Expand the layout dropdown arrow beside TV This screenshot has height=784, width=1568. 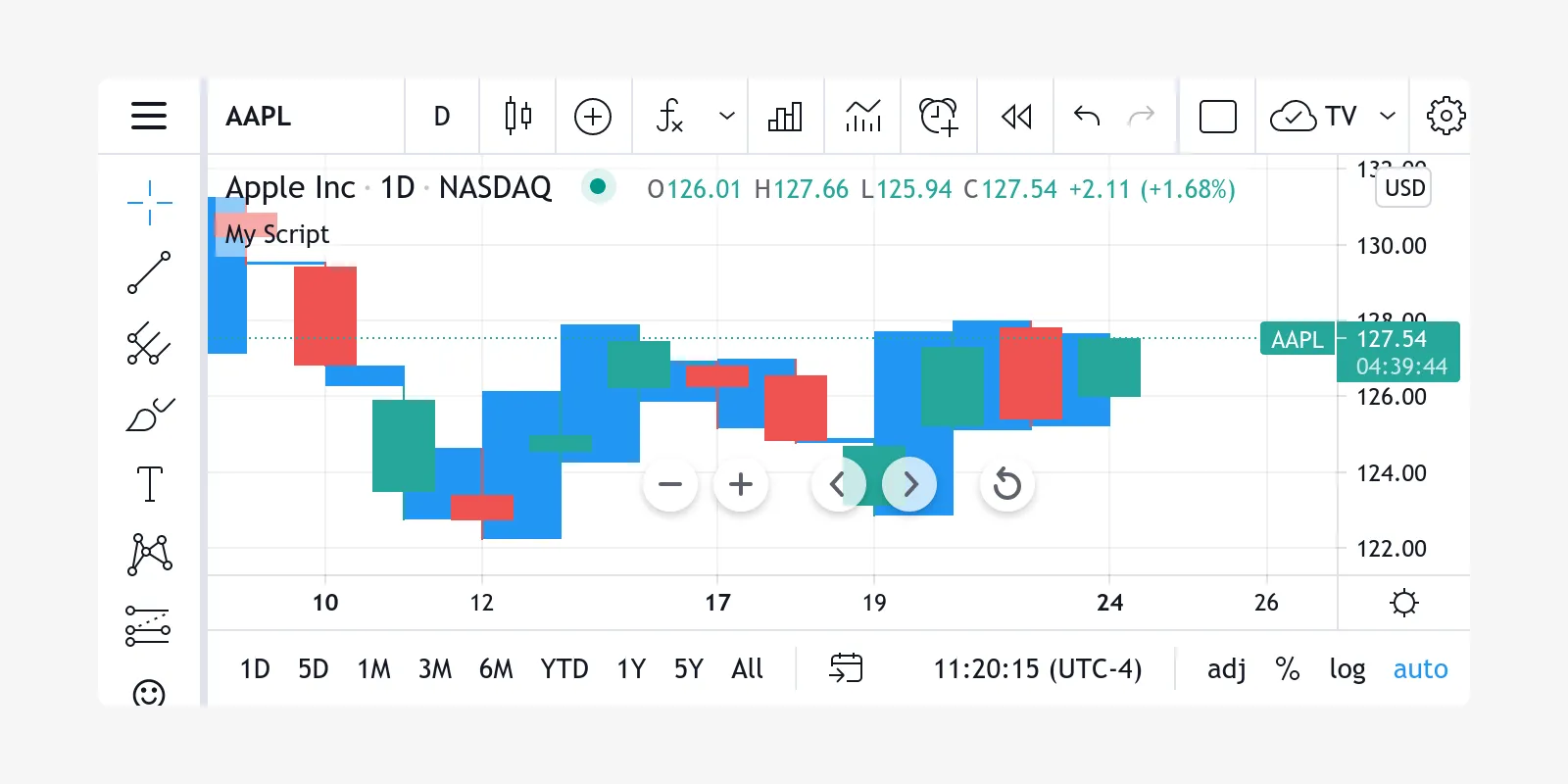(x=1388, y=116)
